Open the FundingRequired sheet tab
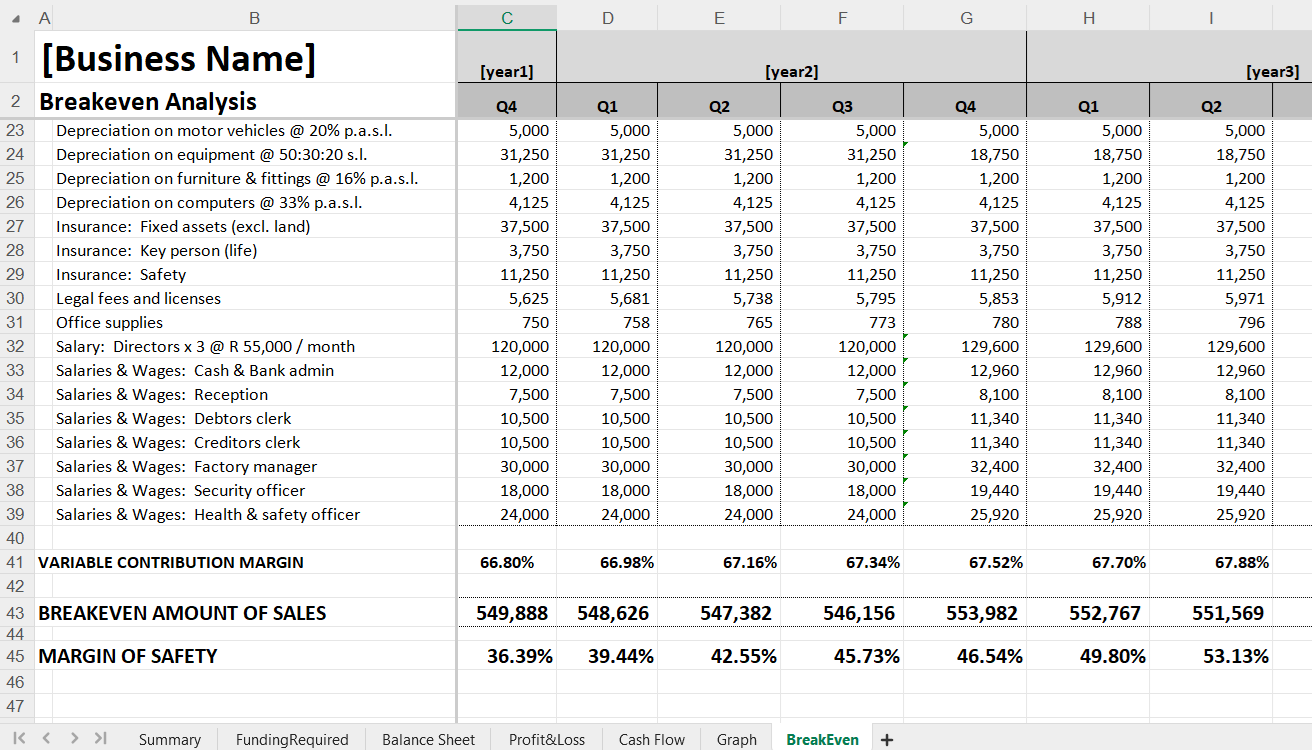 (x=292, y=739)
